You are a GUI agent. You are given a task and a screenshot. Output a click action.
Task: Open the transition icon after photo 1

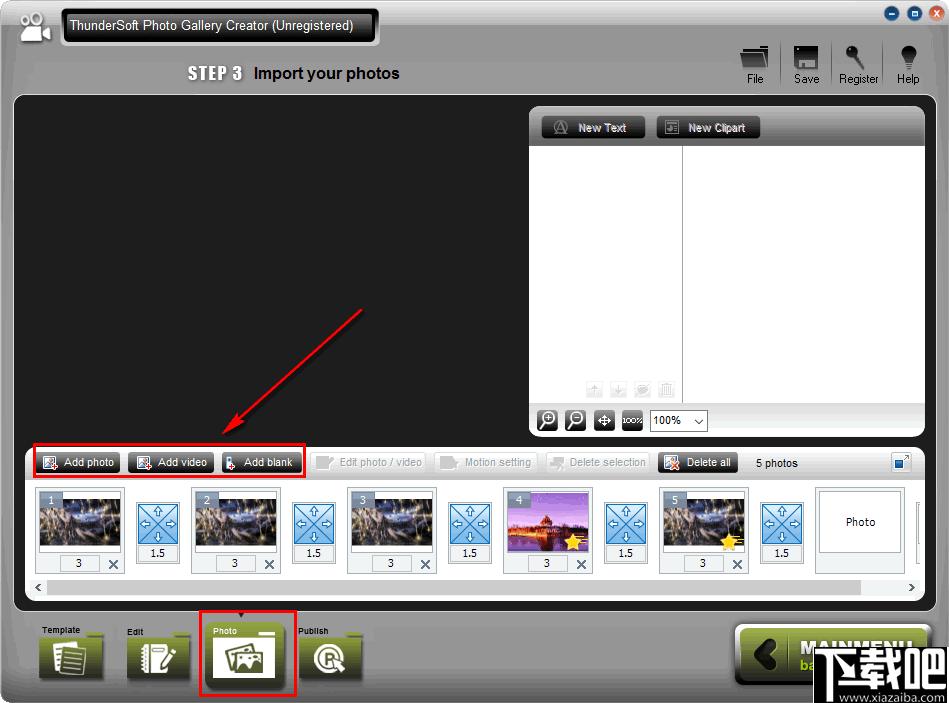click(158, 523)
